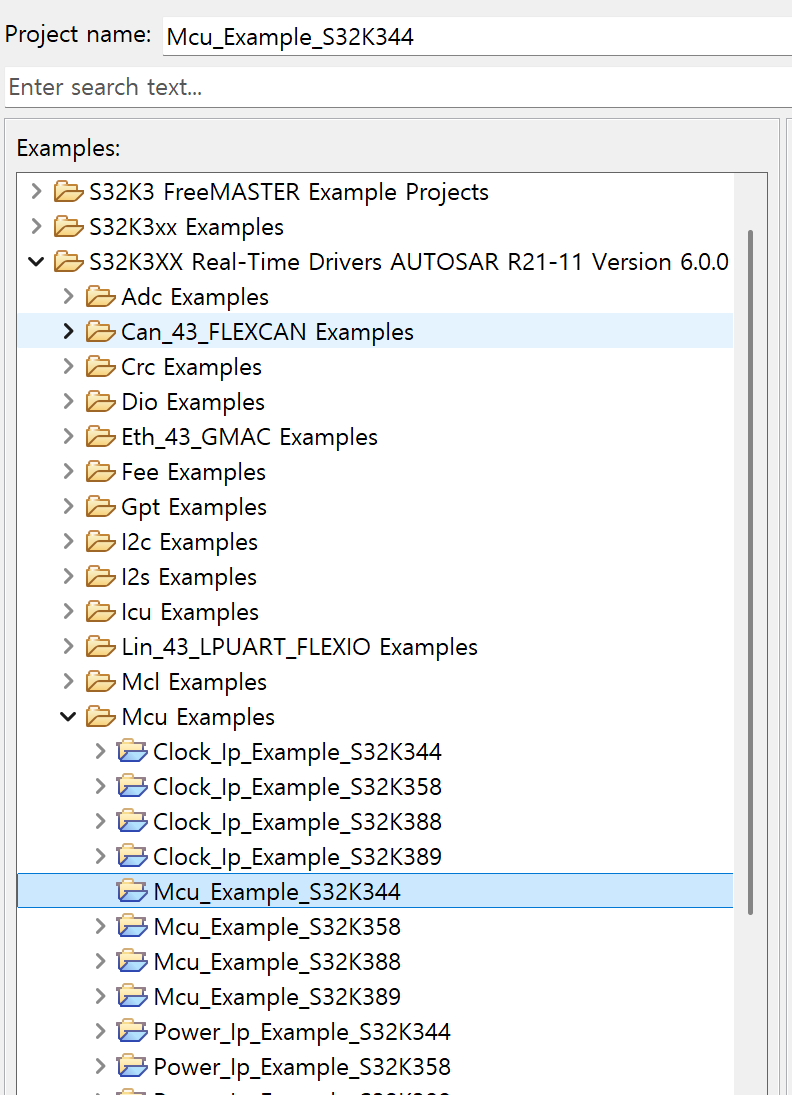The height and width of the screenshot is (1095, 792).
Task: Expand Can_43_FLEXCAN Examples folder arrow
Action: 68,332
